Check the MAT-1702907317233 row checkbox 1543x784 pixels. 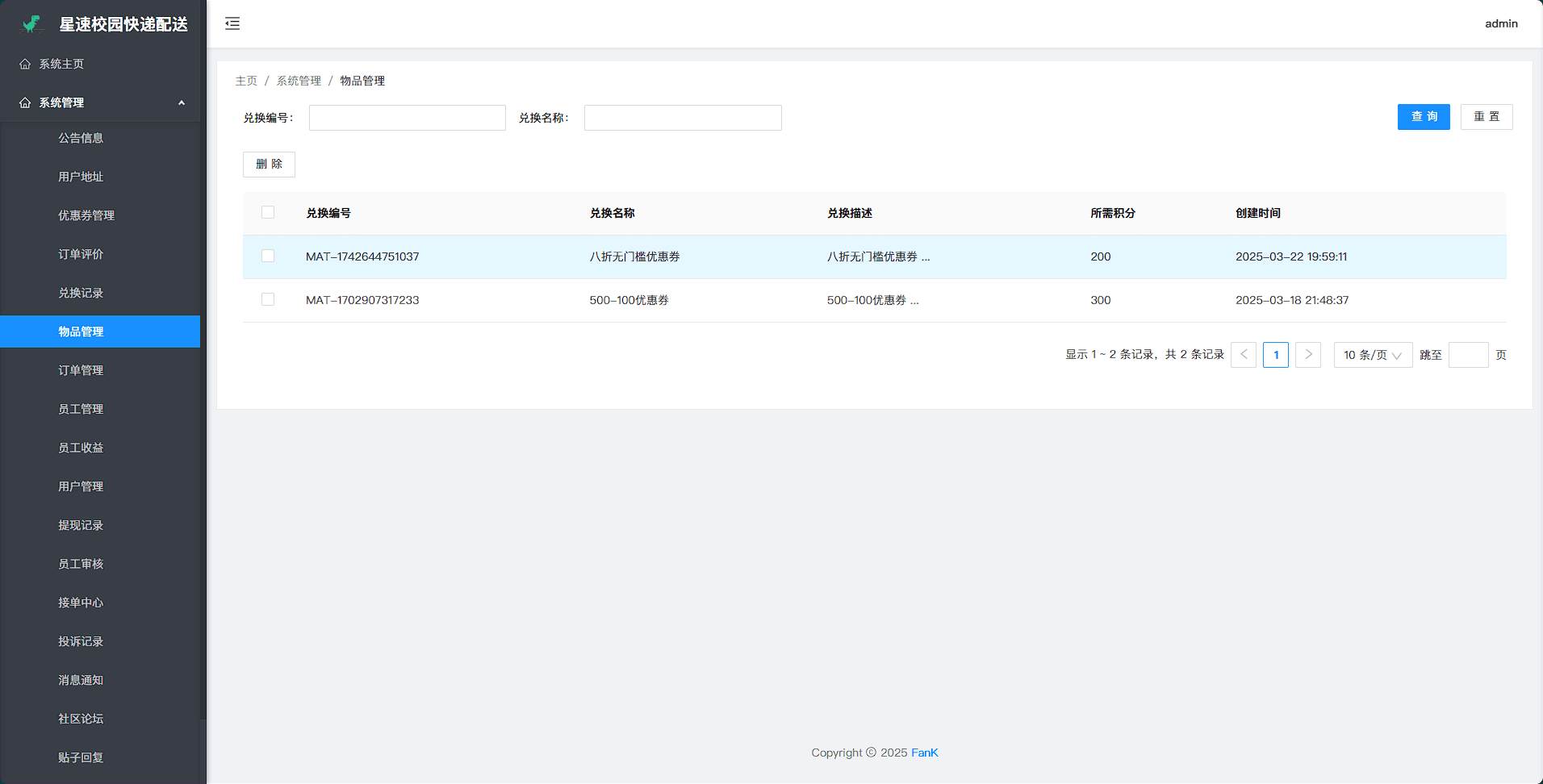click(x=268, y=300)
